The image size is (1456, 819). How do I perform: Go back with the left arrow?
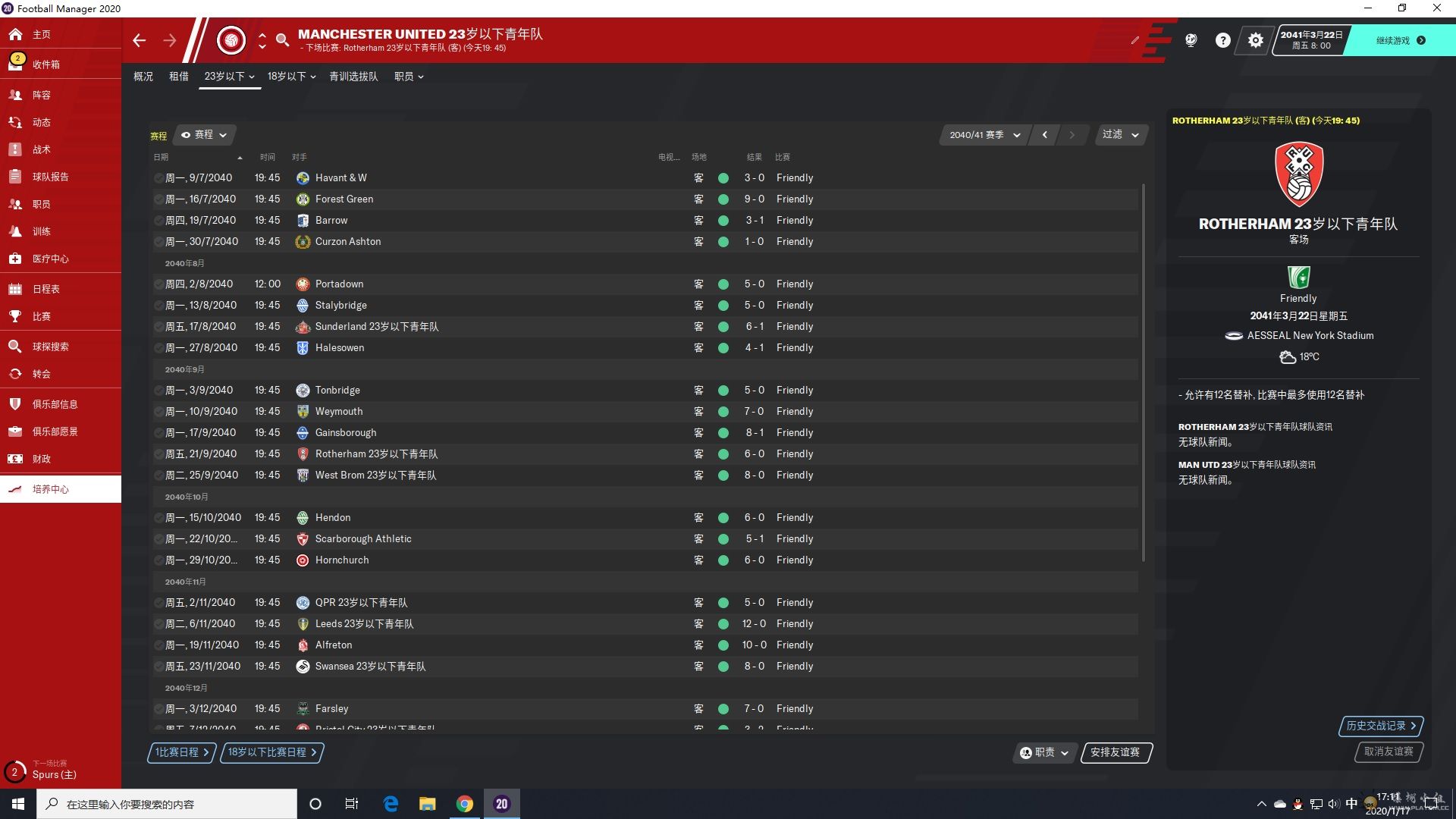(139, 40)
